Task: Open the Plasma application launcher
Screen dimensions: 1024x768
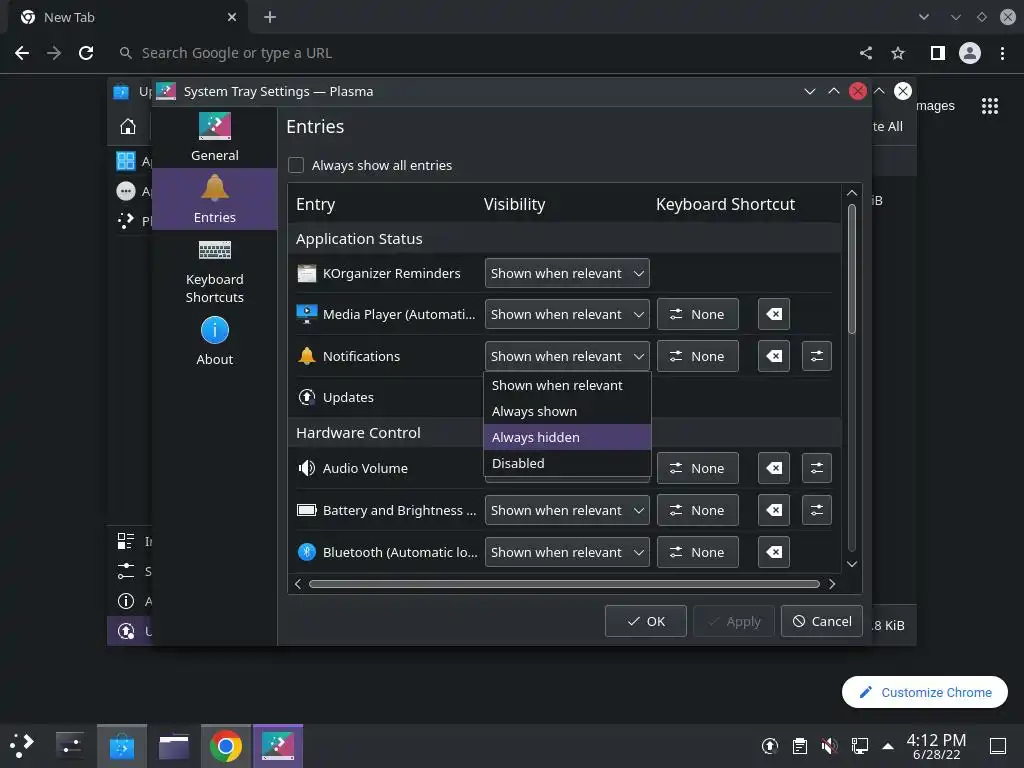Action: click(22, 746)
